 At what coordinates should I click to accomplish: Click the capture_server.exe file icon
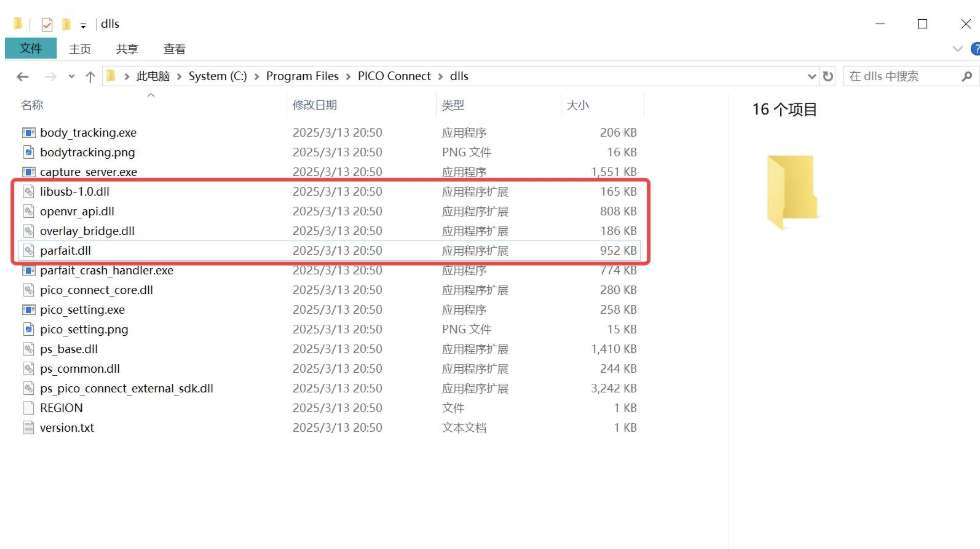[28, 172]
